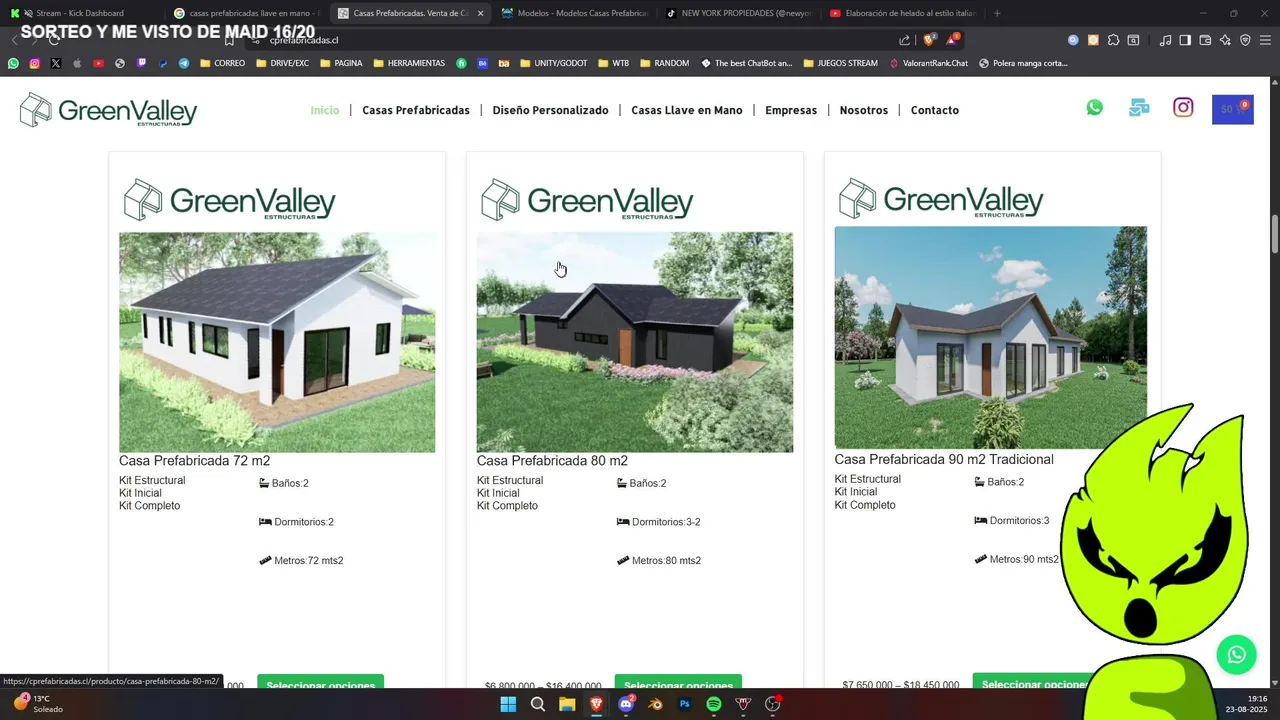The height and width of the screenshot is (720, 1280).
Task: Expand the HERRAMIENTAS bookmarks folder
Action: tap(409, 63)
